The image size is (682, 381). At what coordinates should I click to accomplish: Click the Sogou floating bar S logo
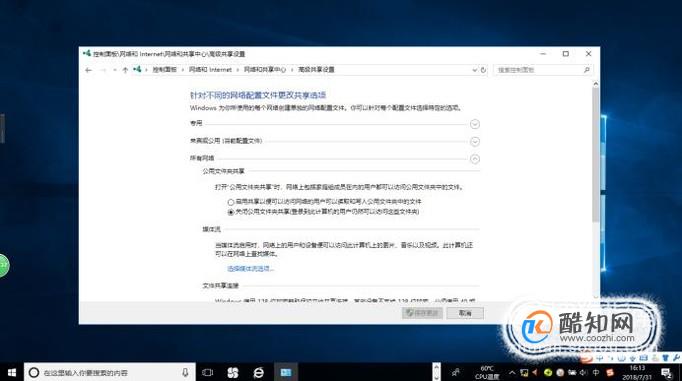(587, 358)
